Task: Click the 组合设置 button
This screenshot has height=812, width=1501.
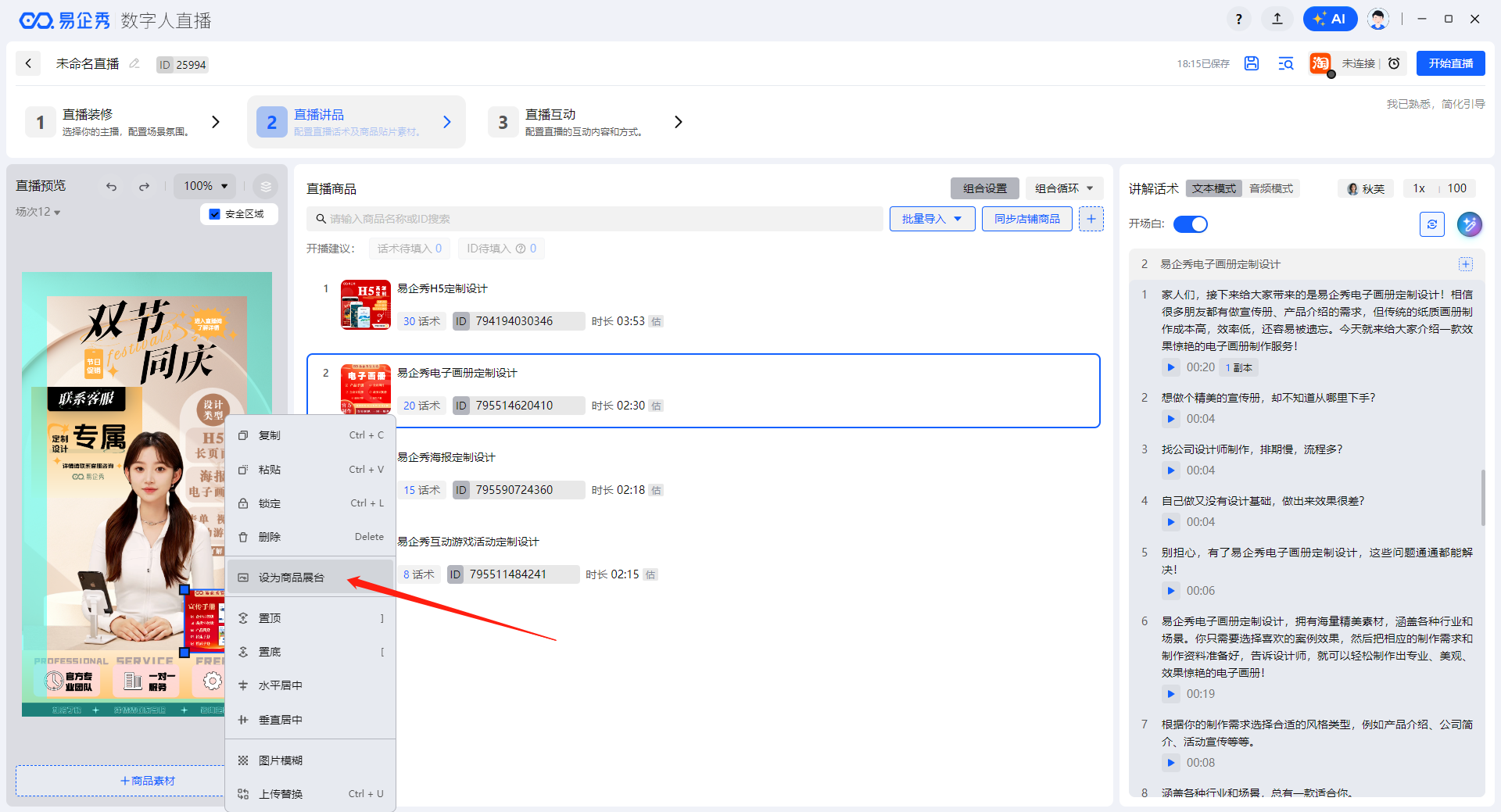Action: pos(985,188)
